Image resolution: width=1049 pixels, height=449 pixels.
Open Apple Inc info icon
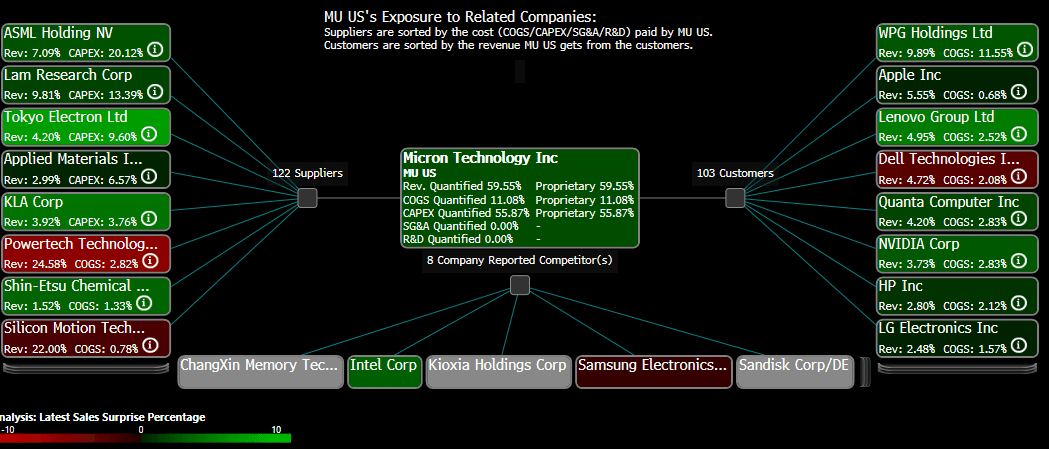click(1019, 93)
